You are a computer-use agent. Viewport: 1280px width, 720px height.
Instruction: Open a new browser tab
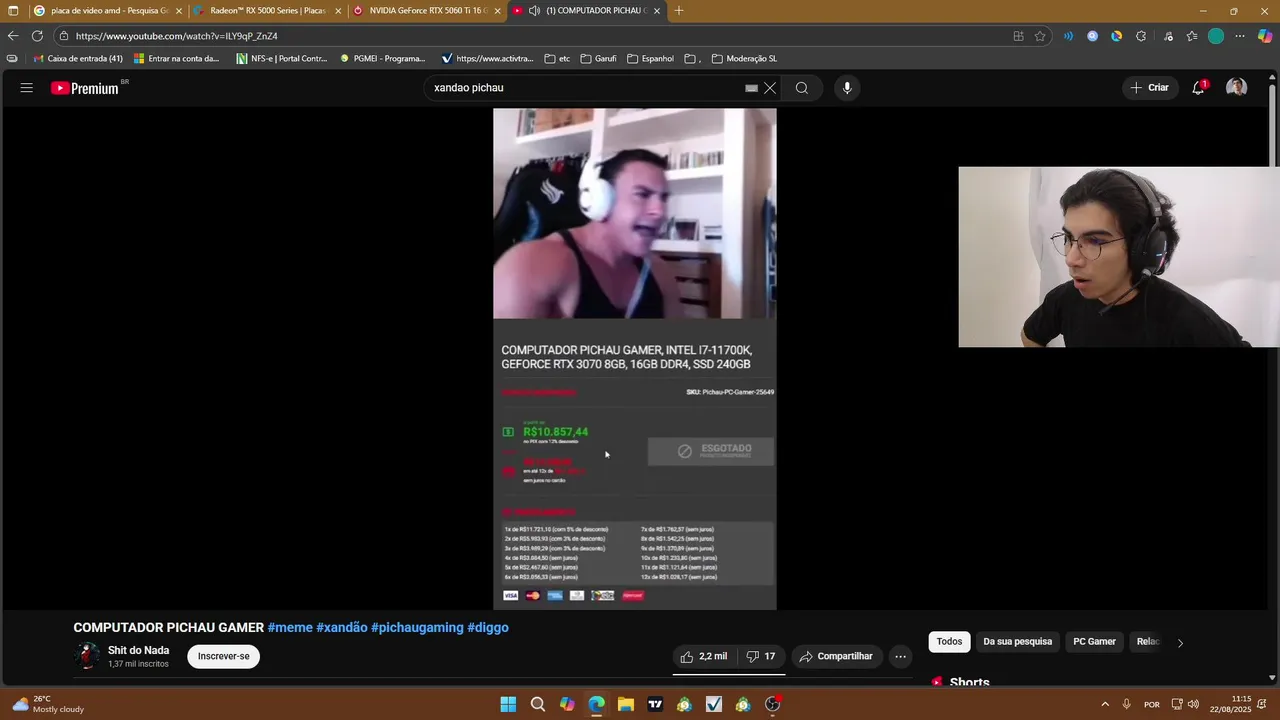(x=679, y=10)
